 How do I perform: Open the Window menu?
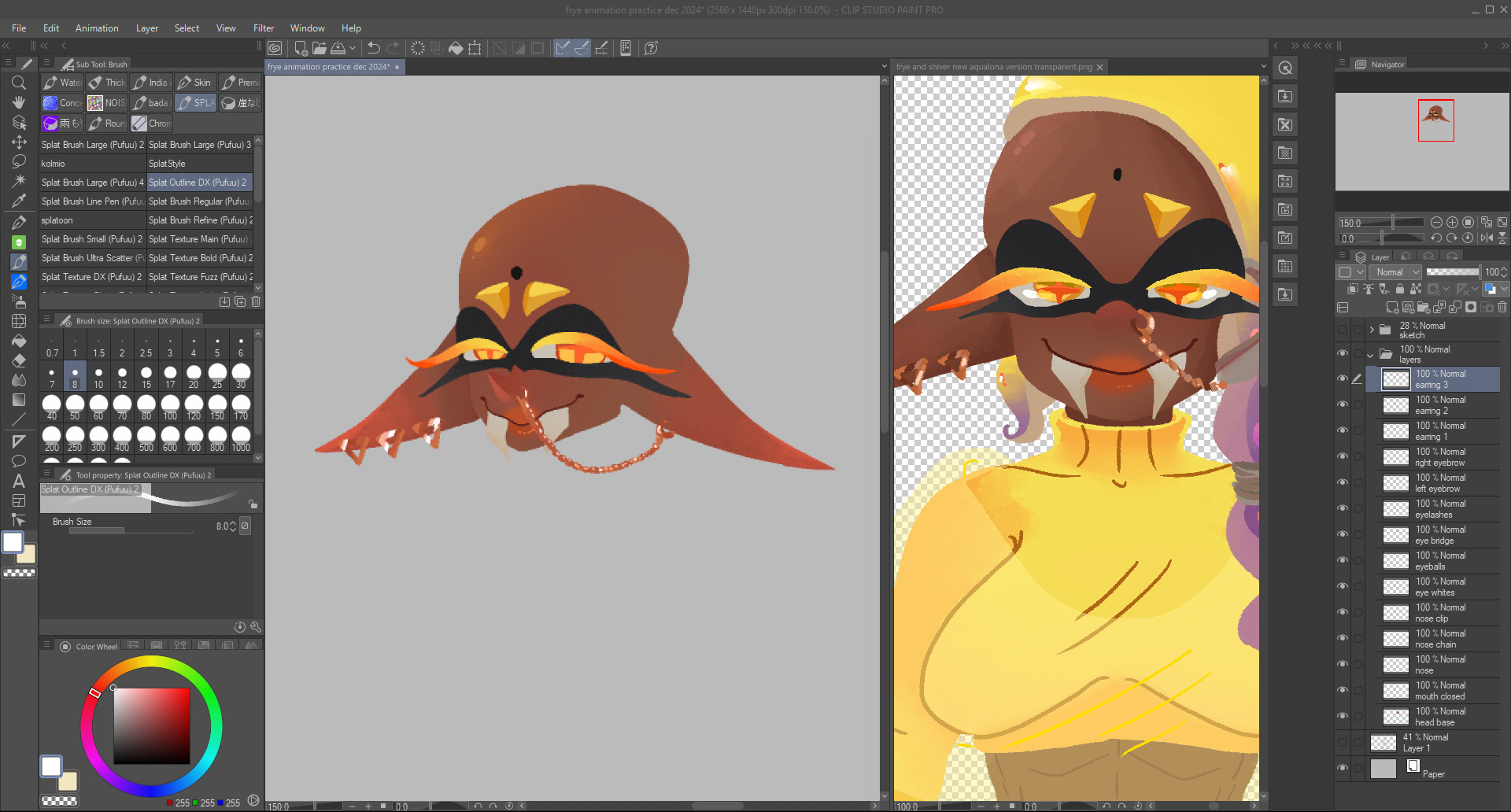point(307,28)
